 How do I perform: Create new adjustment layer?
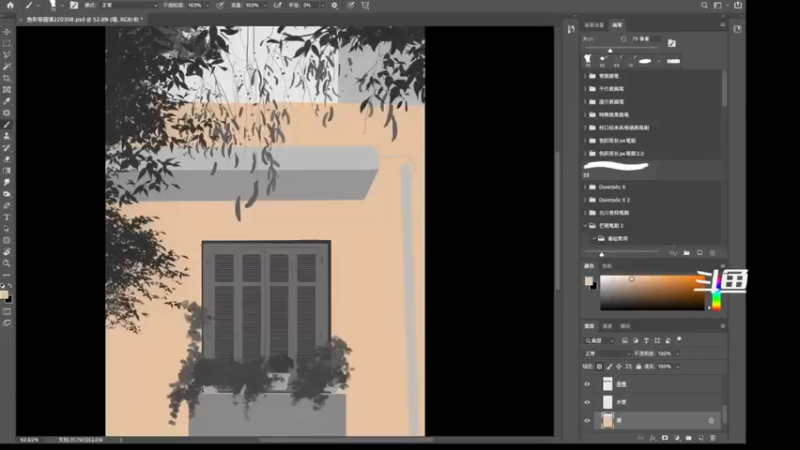point(677,438)
